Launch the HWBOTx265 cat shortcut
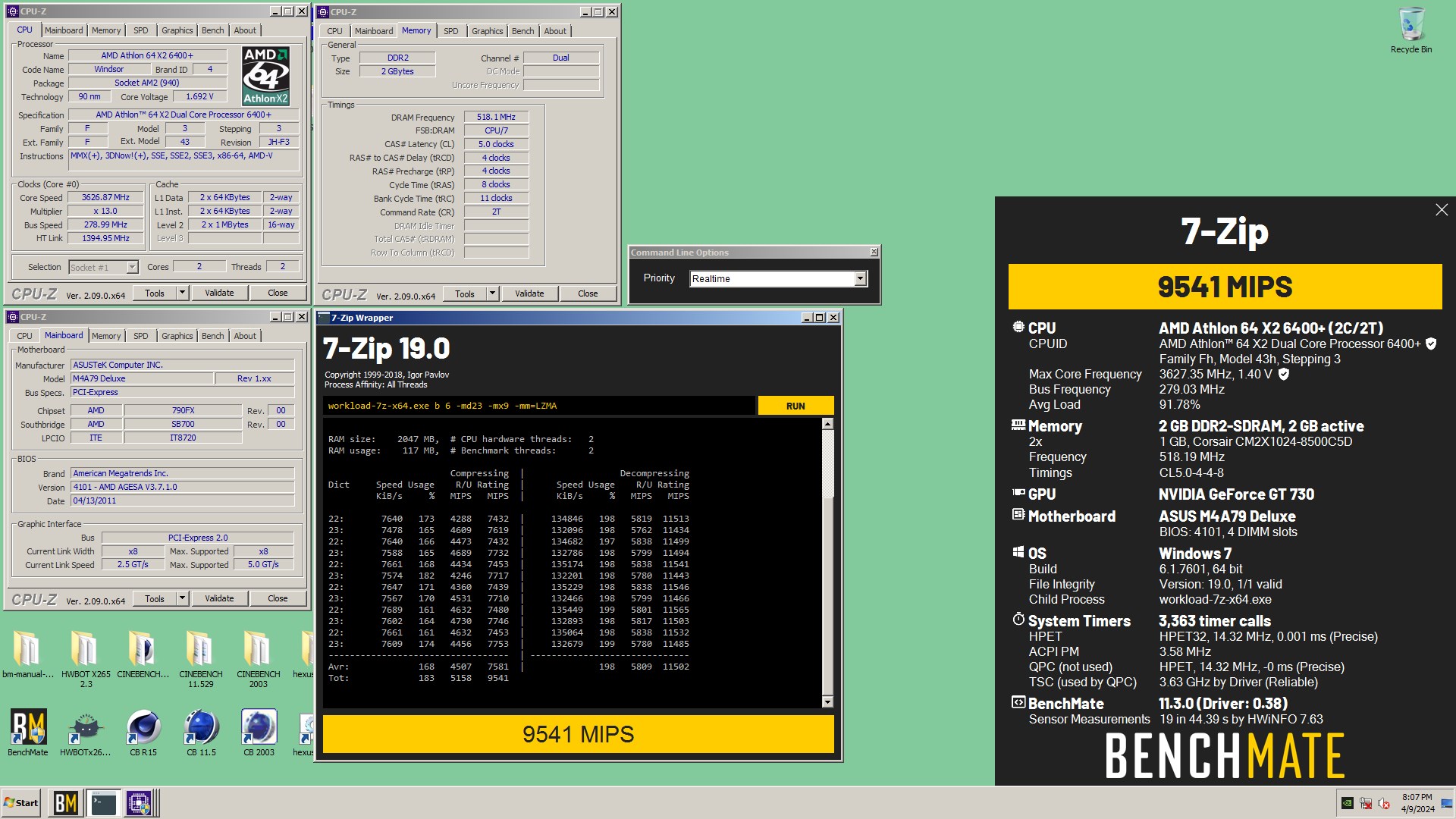The width and height of the screenshot is (1456, 819). tap(86, 733)
